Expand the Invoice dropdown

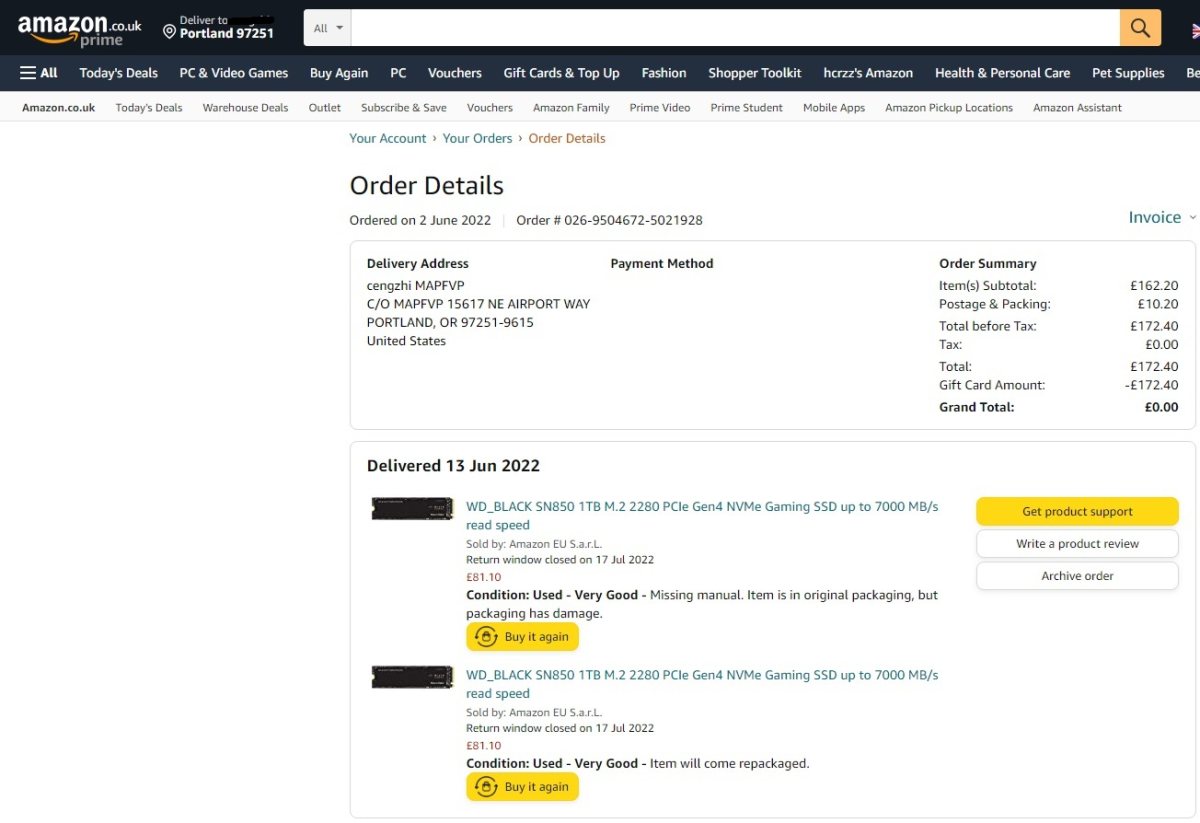tap(1161, 217)
